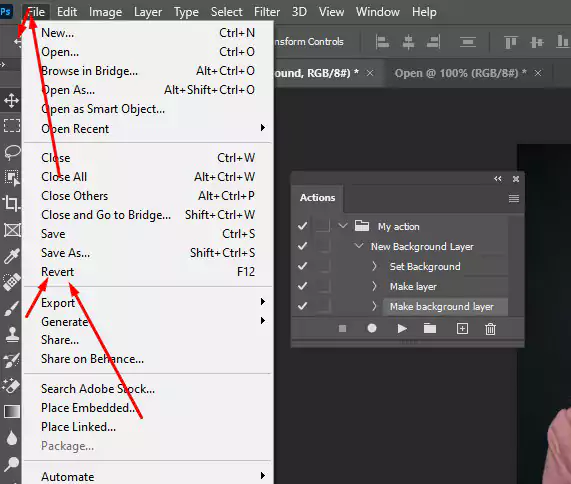
Task: Collapse New Background Layer action chevron
Action: click(x=359, y=246)
